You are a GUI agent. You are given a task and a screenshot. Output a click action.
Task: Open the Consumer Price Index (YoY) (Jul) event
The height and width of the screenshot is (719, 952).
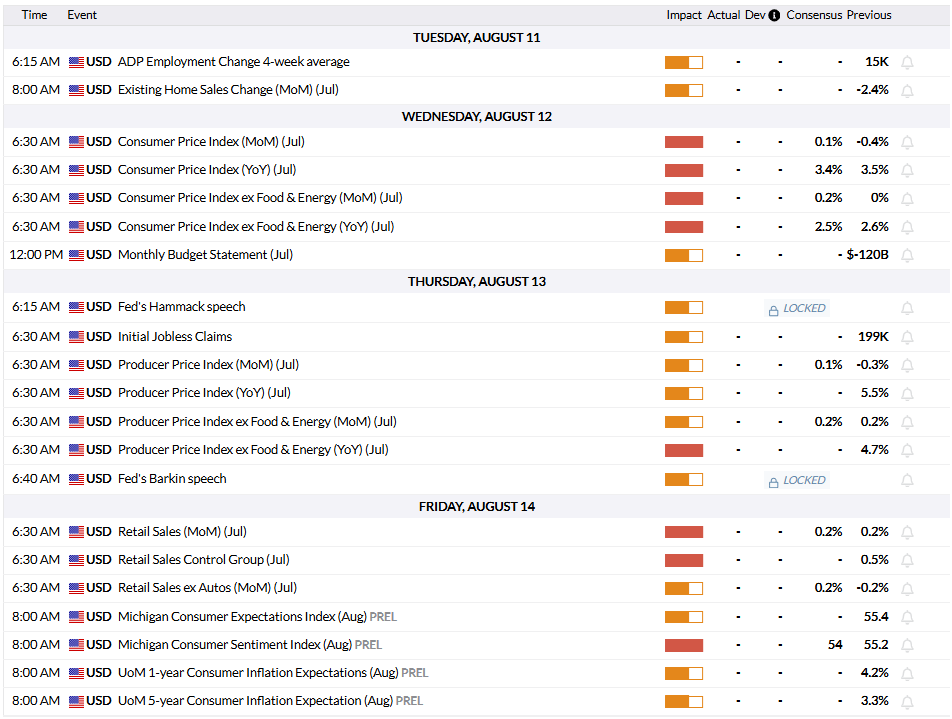(x=206, y=170)
